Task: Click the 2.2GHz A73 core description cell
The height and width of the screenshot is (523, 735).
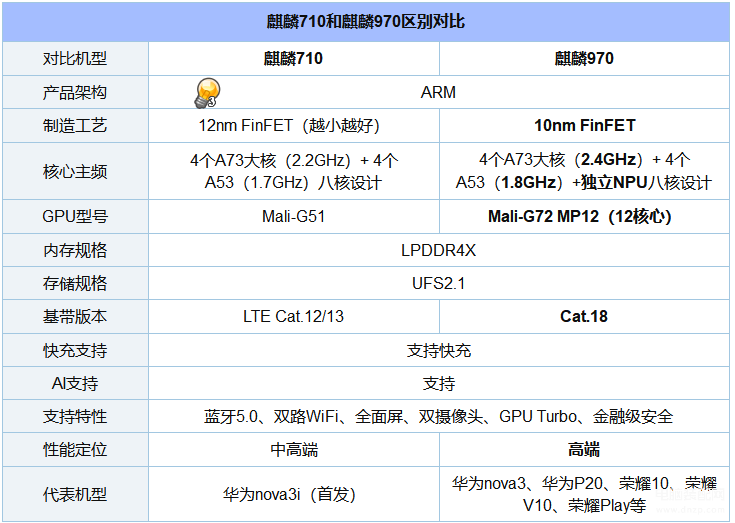Action: click(294, 172)
